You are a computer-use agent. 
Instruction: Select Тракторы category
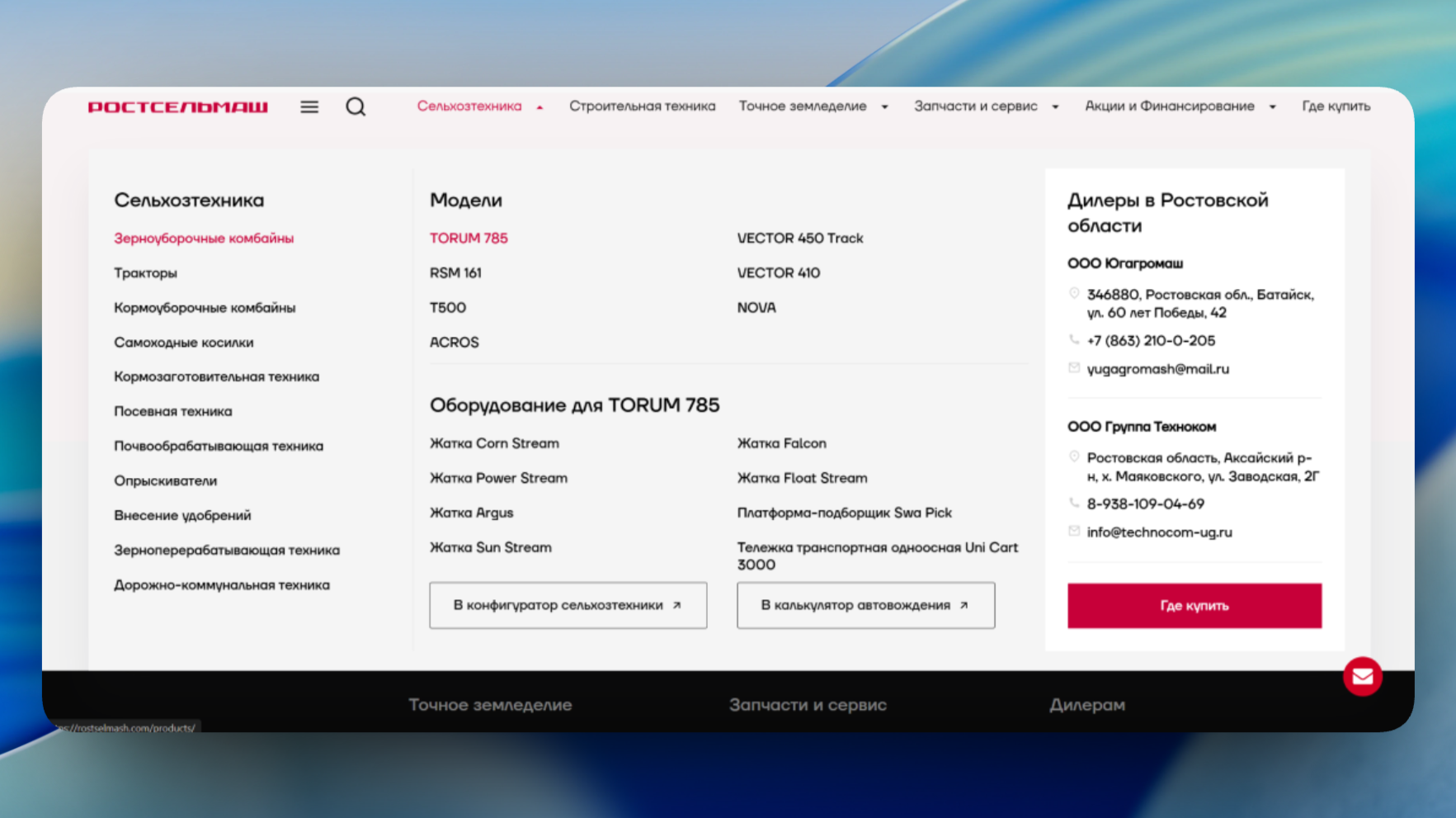pyautogui.click(x=145, y=273)
